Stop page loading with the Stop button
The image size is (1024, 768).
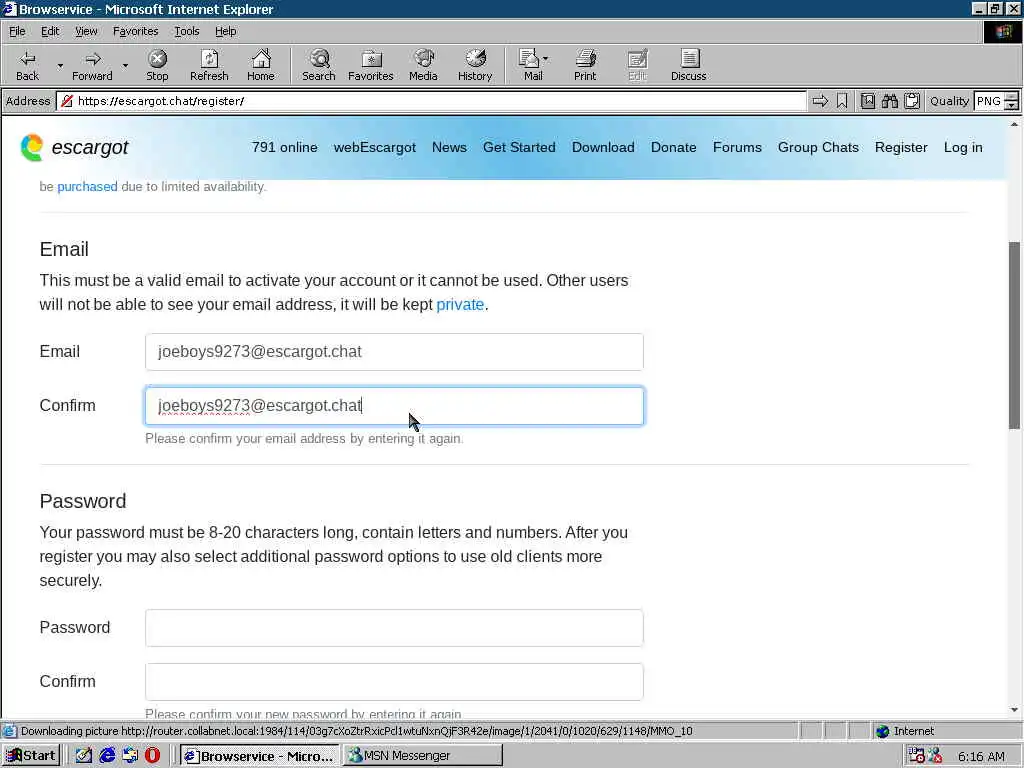click(157, 65)
